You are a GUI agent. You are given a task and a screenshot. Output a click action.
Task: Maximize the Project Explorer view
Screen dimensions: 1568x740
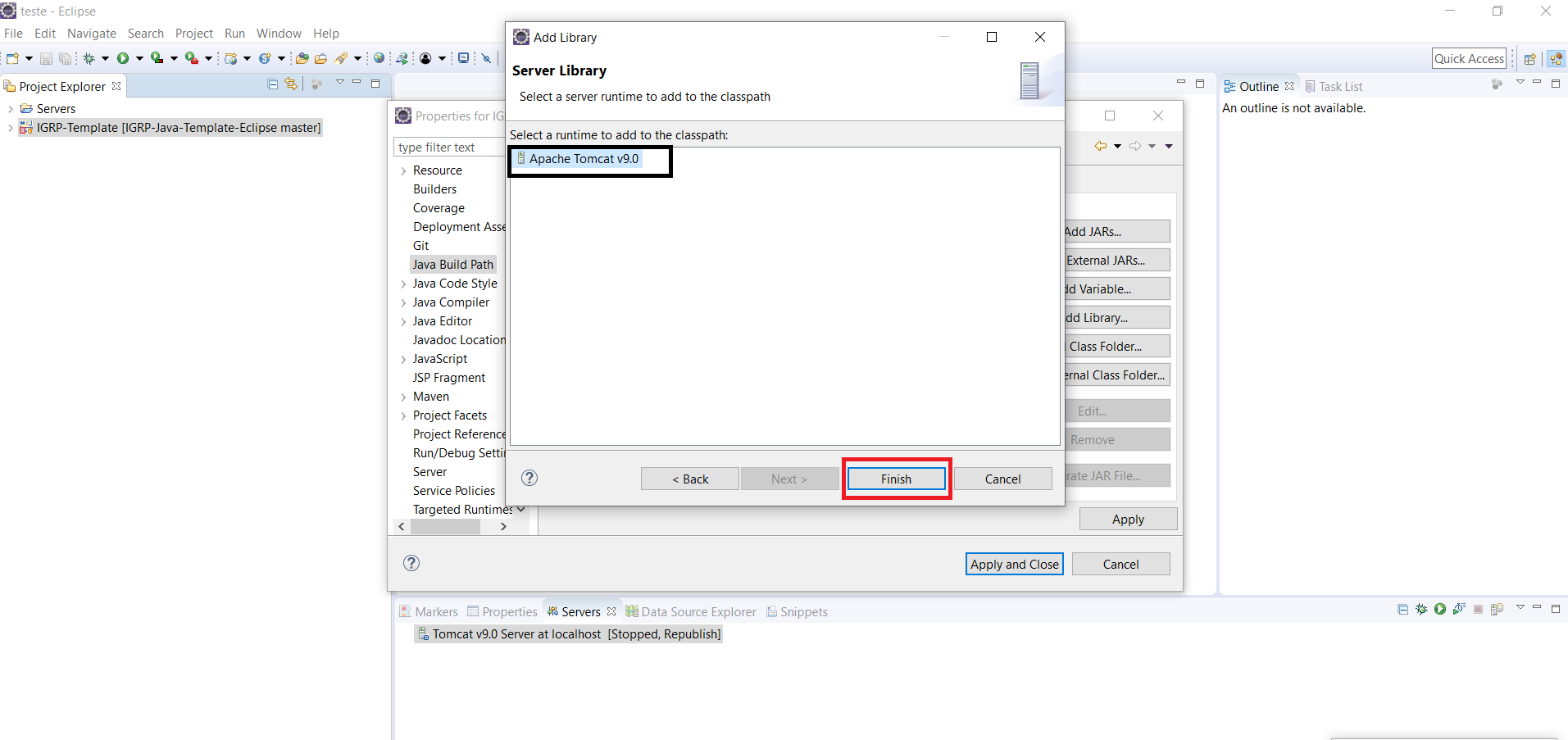[x=375, y=84]
